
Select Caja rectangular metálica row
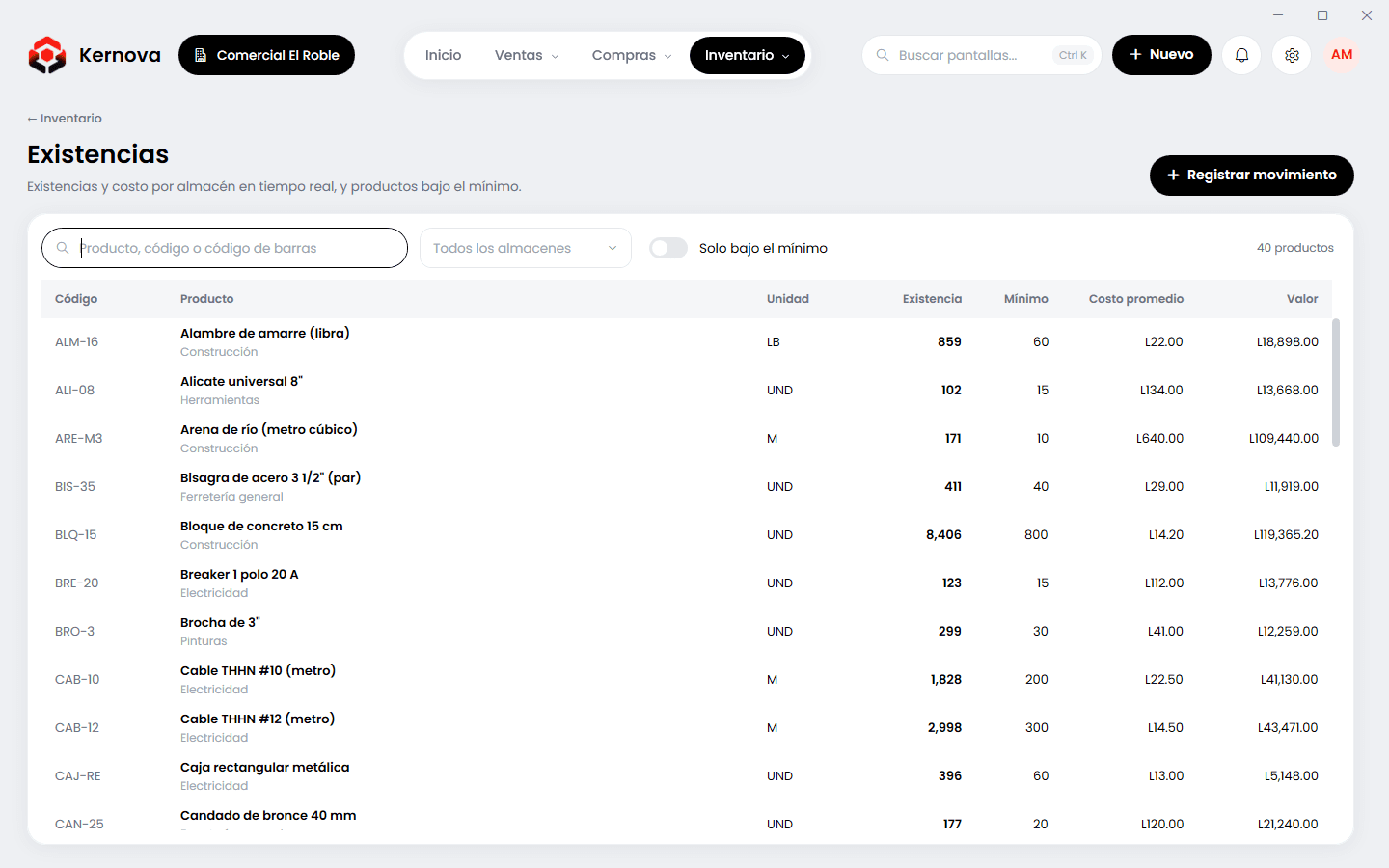click(687, 776)
